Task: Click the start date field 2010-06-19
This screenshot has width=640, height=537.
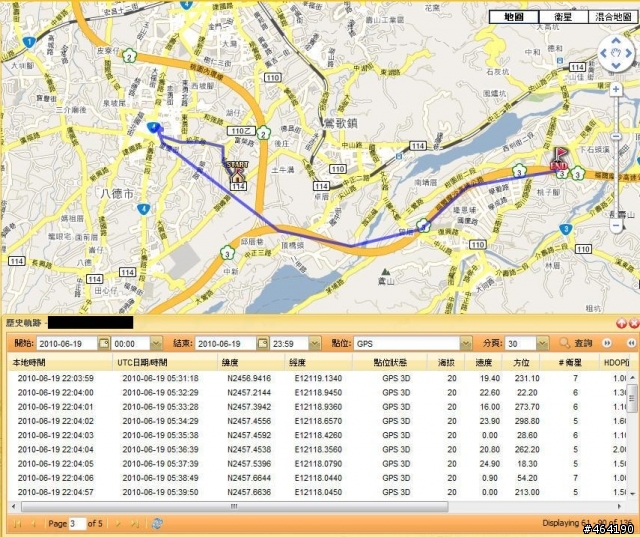Action: [67, 344]
